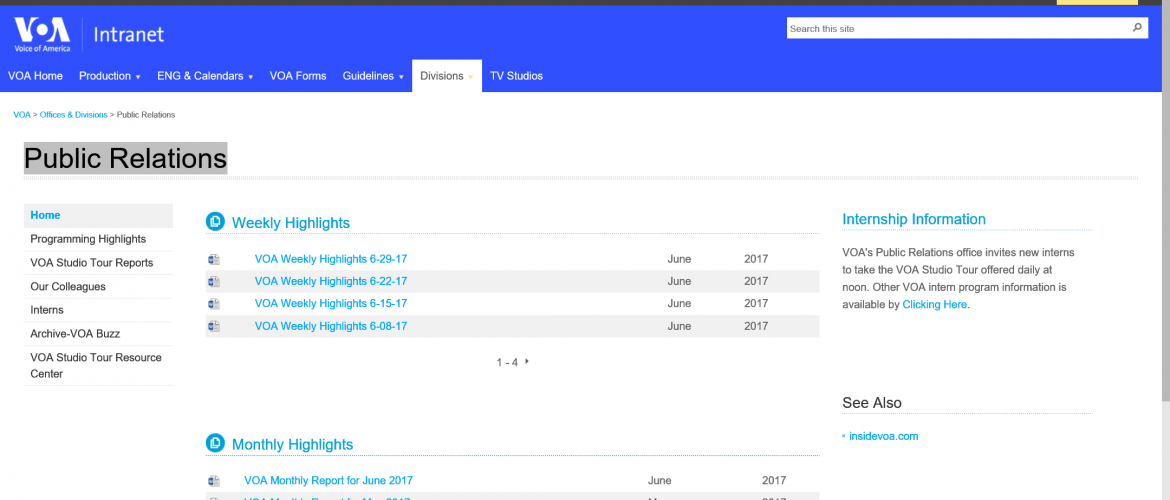Expand the Divisions menu dropdown
The height and width of the screenshot is (500, 1170).
pyautogui.click(x=470, y=77)
